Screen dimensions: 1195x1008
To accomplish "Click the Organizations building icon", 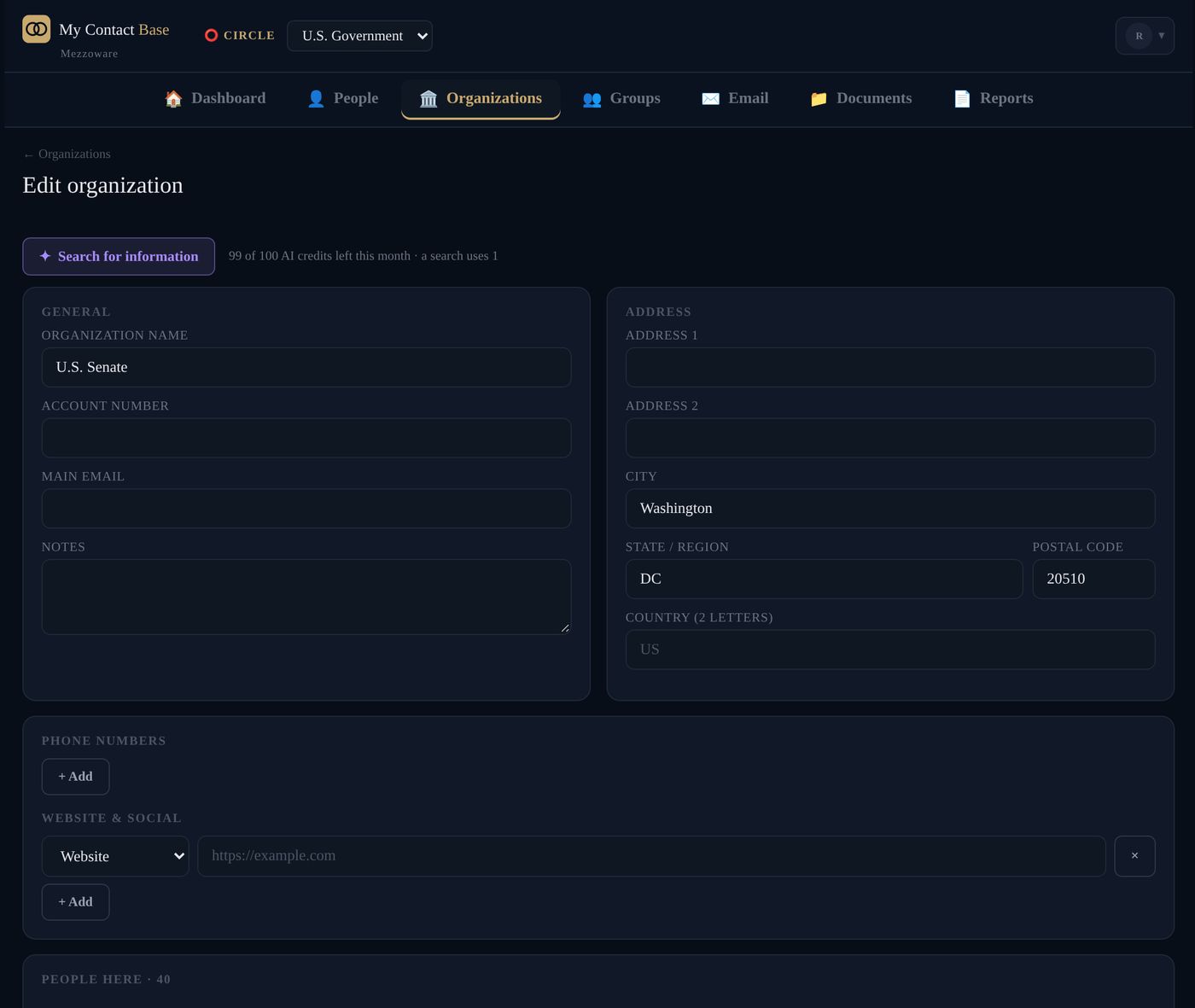I will click(x=428, y=99).
